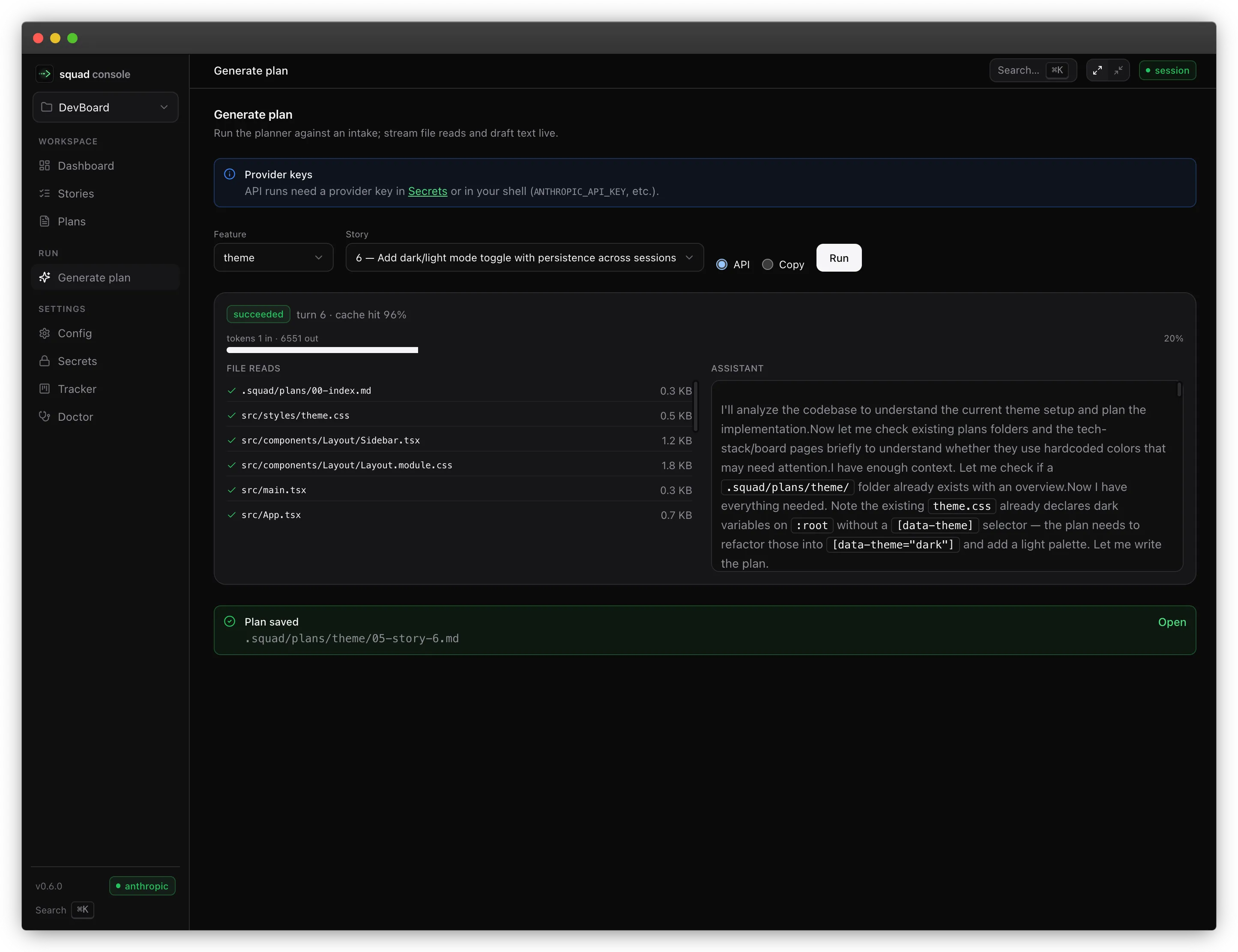Click the anthropic provider badge
Screen dimensions: 1238x952
tap(142, 886)
